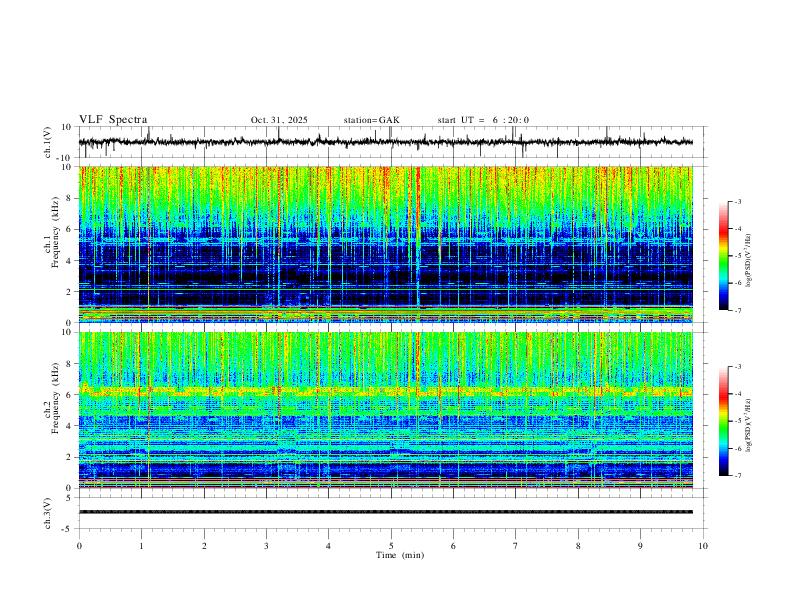Click the time axis tick label "9"

640,546
